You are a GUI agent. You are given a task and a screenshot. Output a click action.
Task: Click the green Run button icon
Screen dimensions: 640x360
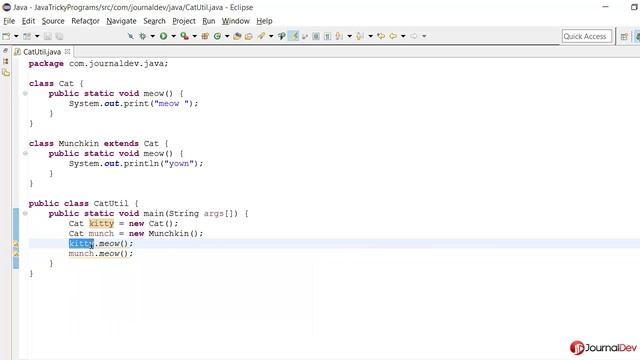coord(163,36)
